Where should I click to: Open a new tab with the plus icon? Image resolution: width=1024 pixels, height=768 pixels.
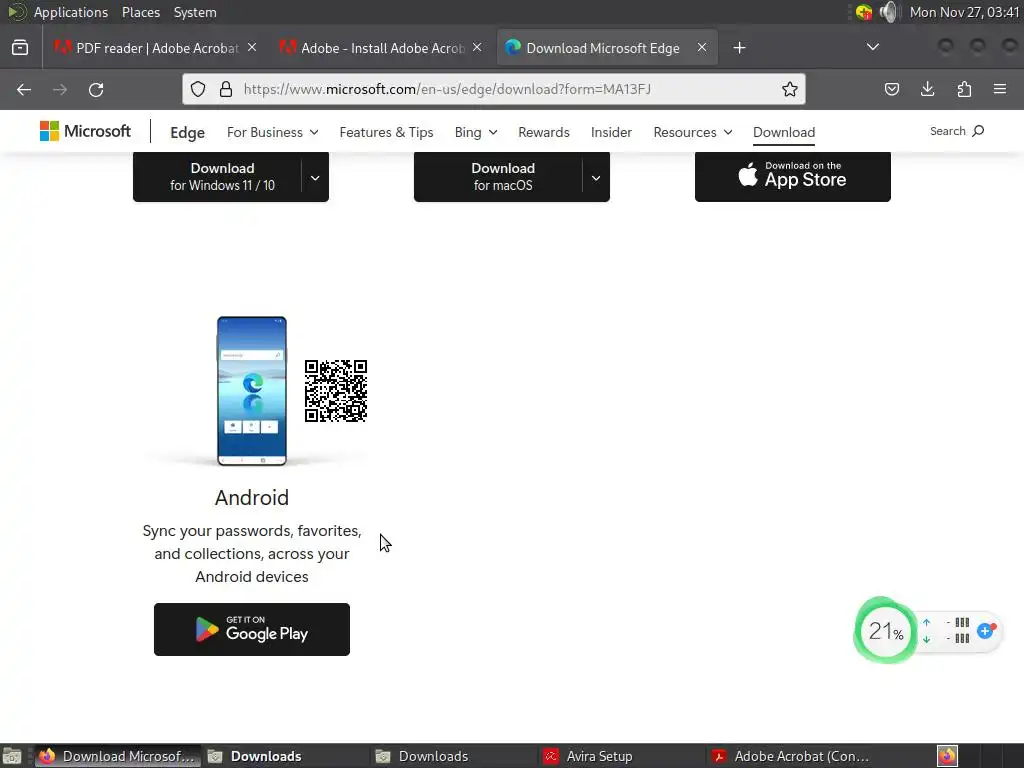click(x=739, y=48)
